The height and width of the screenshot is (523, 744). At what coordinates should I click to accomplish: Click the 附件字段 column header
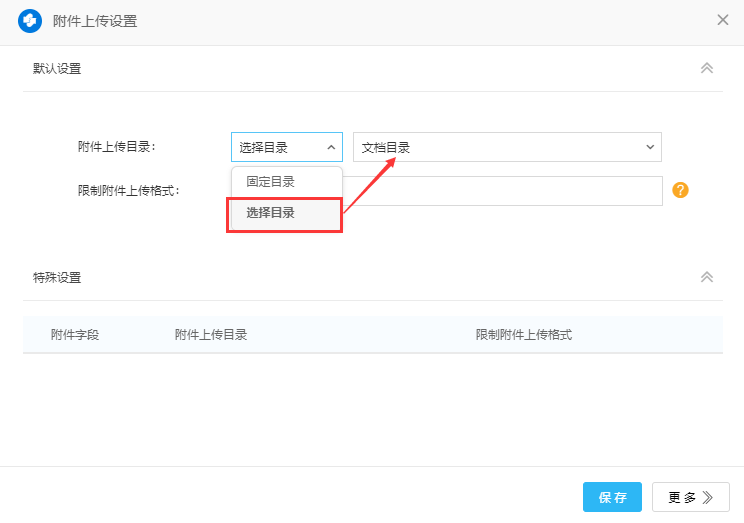75,335
